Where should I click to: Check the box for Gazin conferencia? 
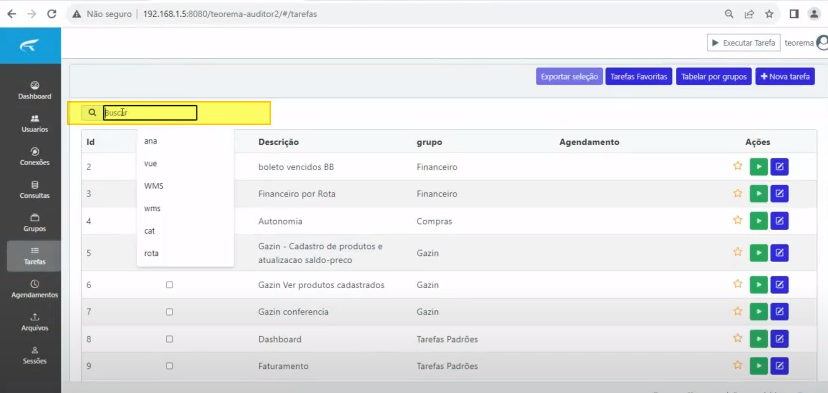(x=170, y=312)
